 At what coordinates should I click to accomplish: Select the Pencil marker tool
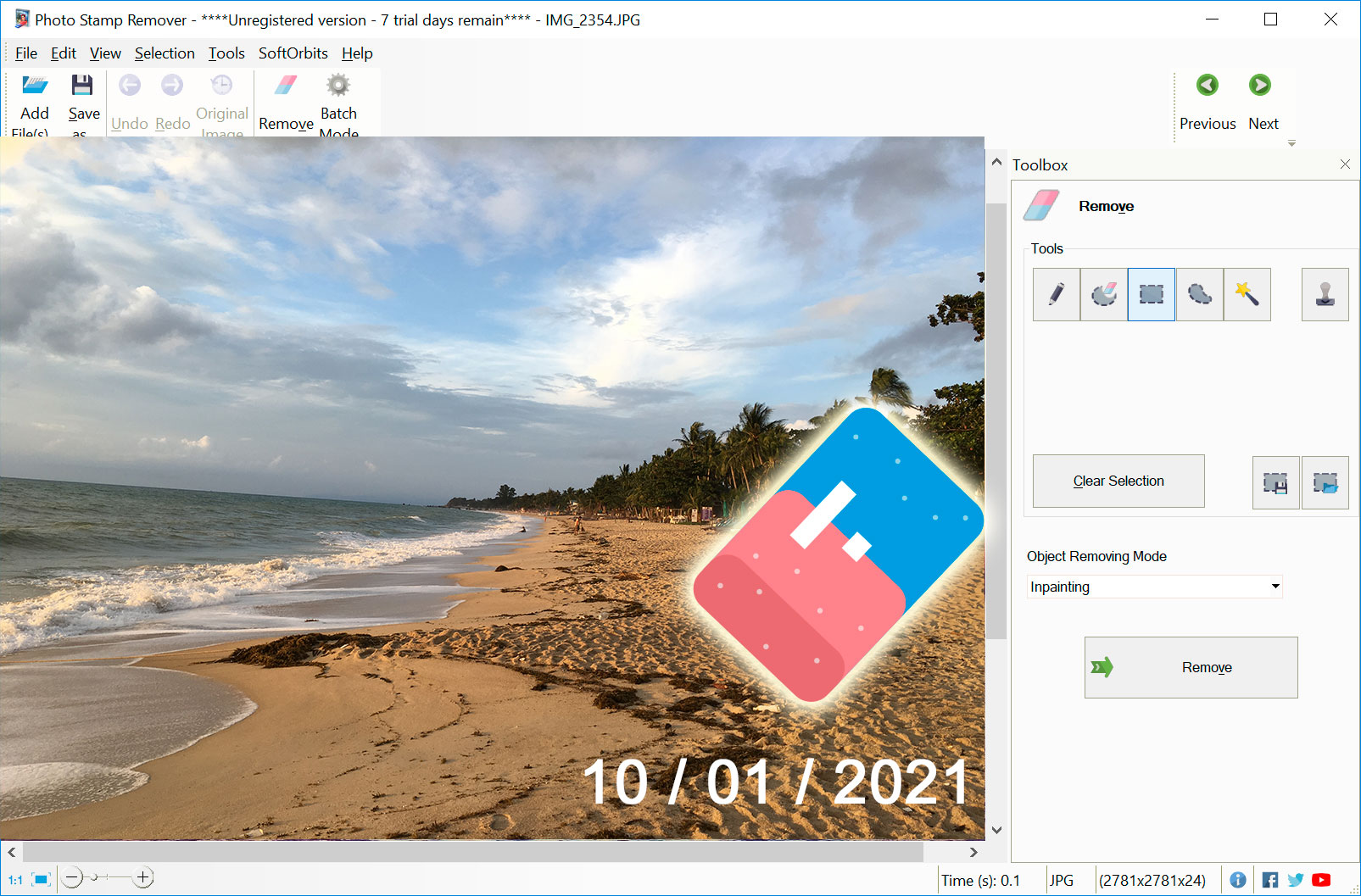[1056, 294]
